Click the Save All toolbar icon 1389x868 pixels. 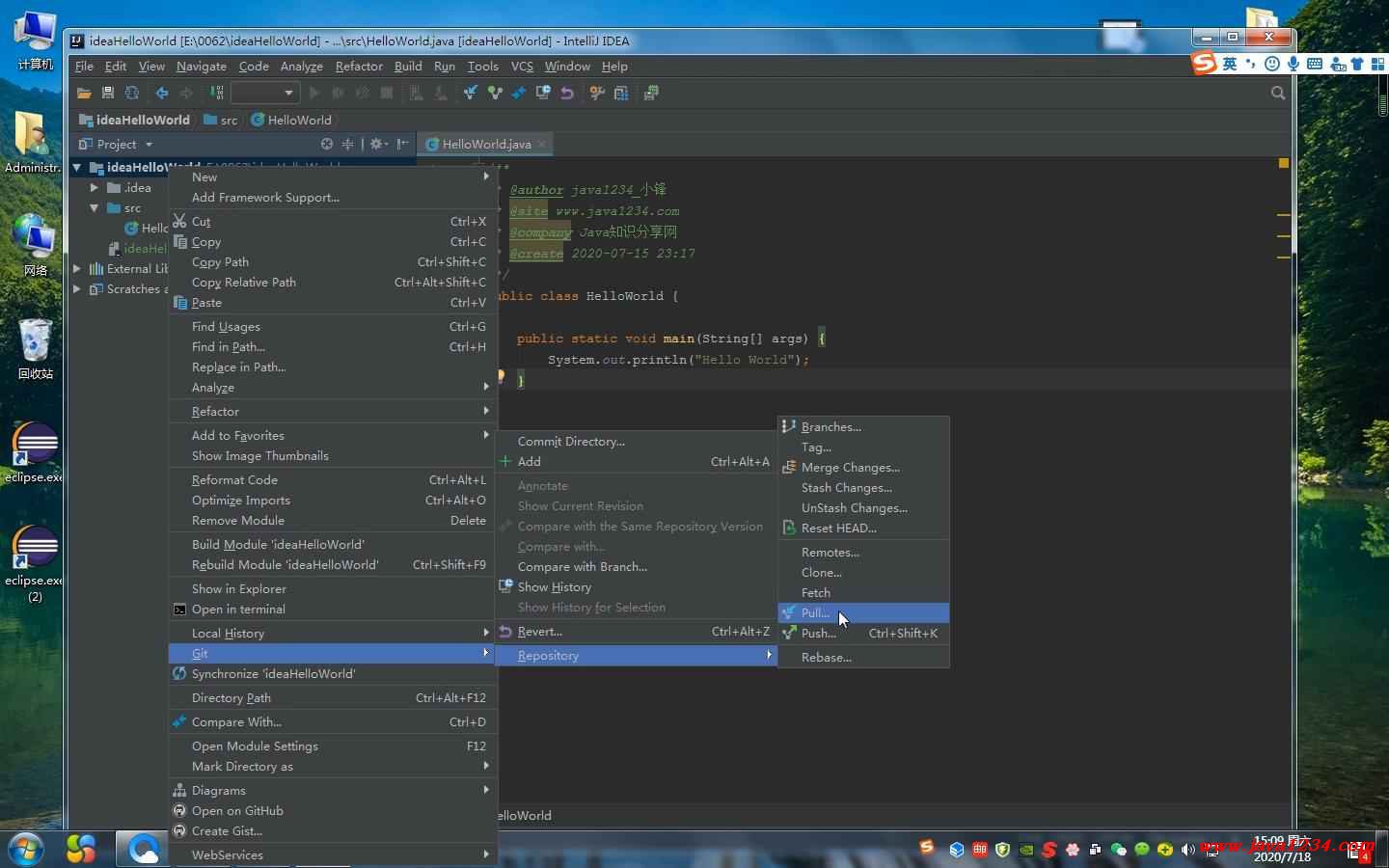click(x=108, y=93)
